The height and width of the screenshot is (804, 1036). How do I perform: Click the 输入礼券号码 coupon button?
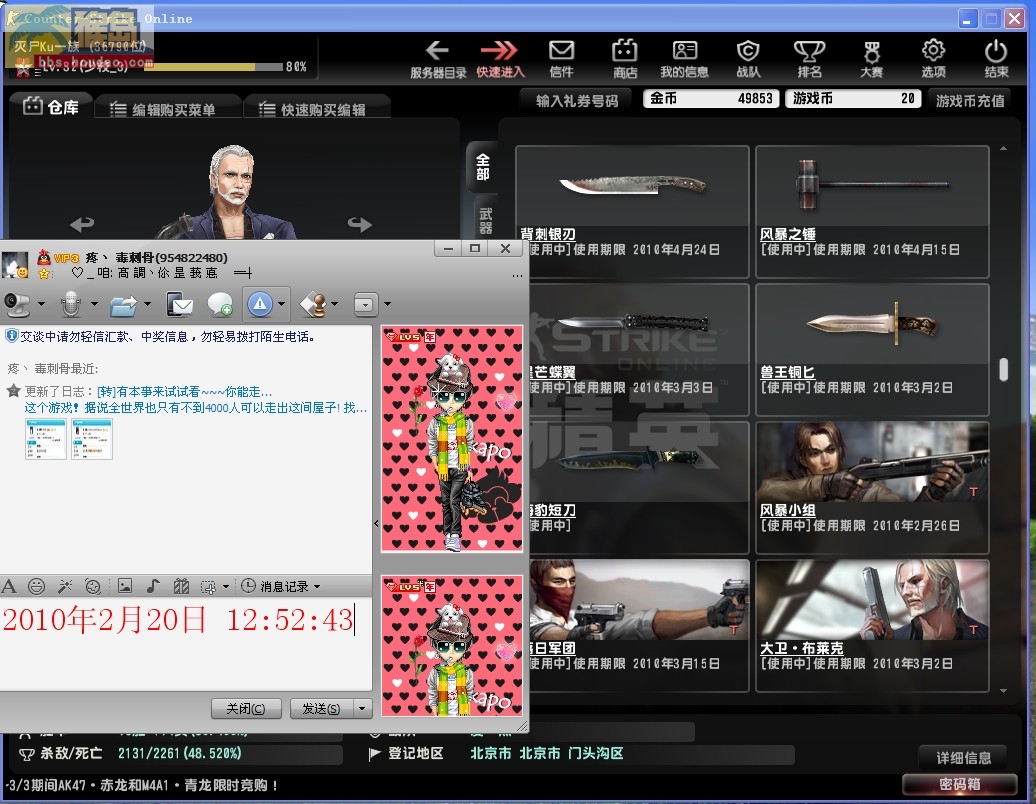577,100
